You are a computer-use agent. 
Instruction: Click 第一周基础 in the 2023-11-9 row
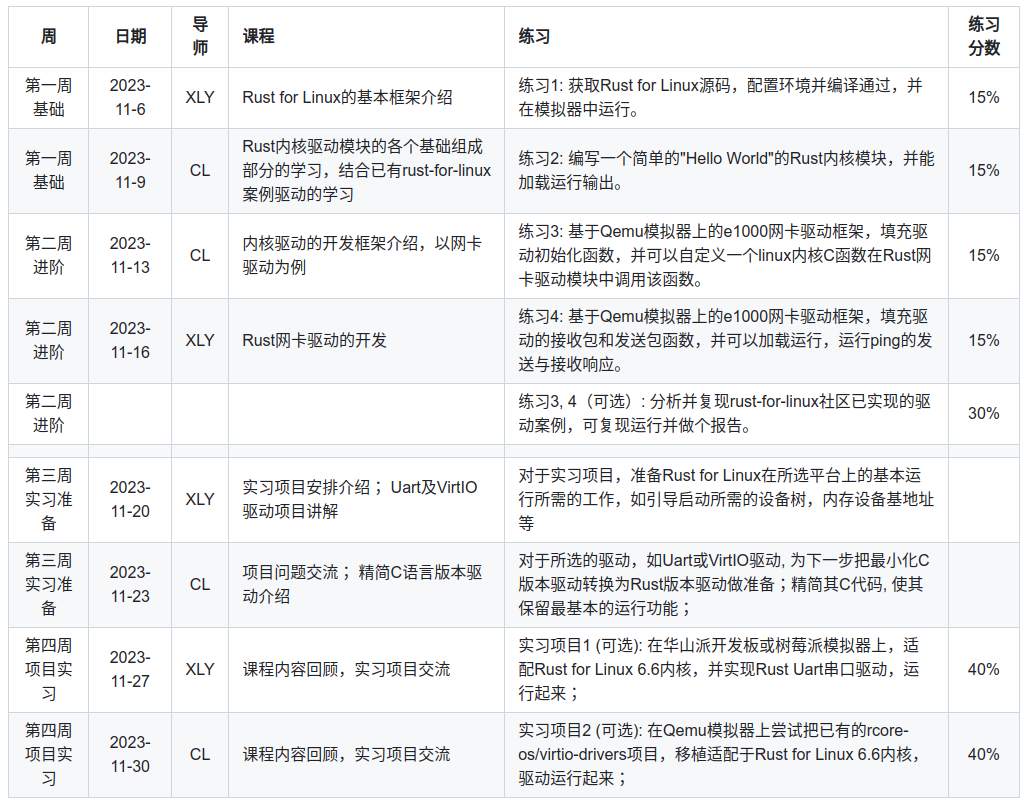coord(49,171)
